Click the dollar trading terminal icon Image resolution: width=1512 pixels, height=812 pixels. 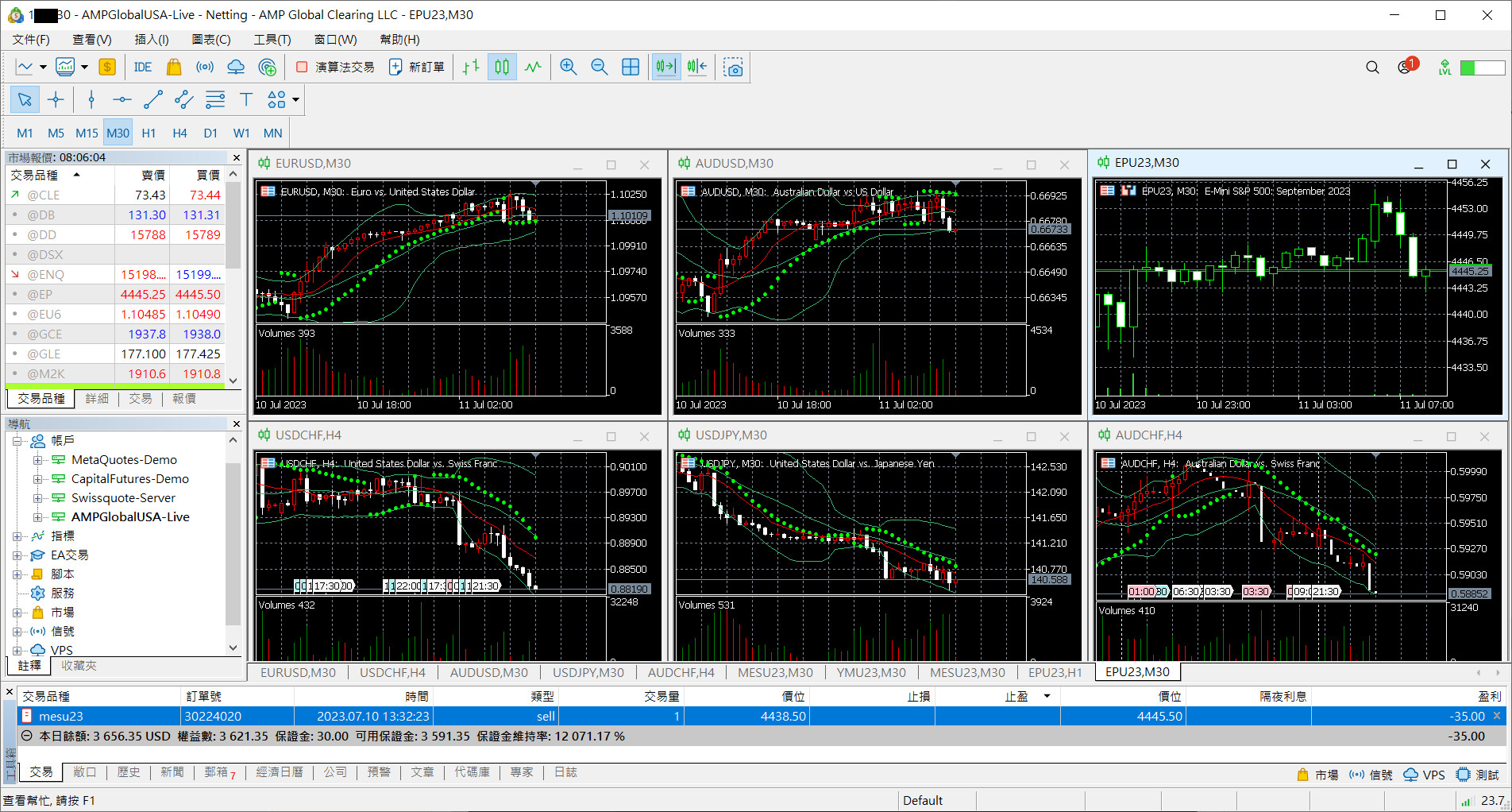107,68
